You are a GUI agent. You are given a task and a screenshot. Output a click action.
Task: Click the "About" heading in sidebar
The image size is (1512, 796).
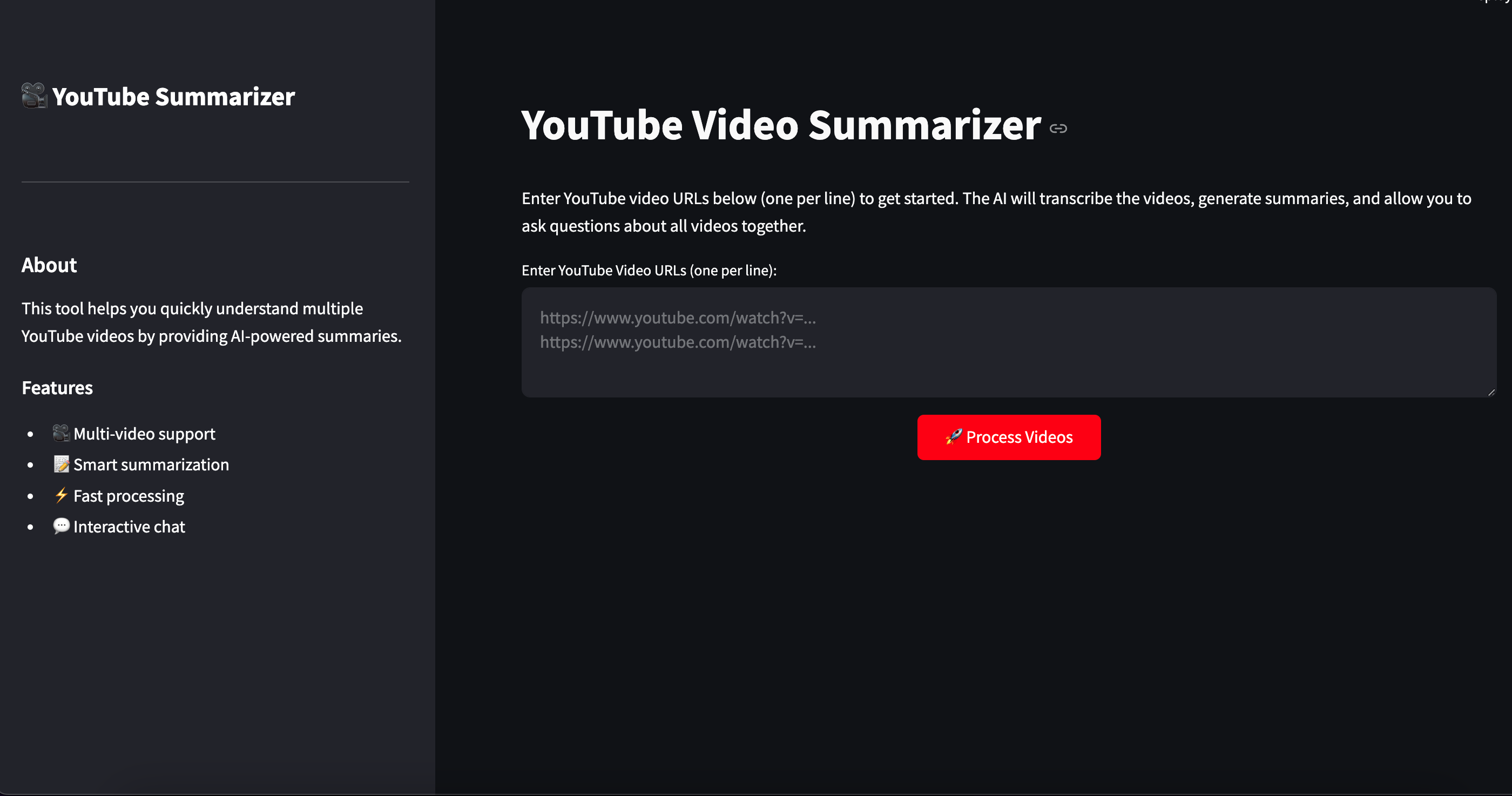49,265
